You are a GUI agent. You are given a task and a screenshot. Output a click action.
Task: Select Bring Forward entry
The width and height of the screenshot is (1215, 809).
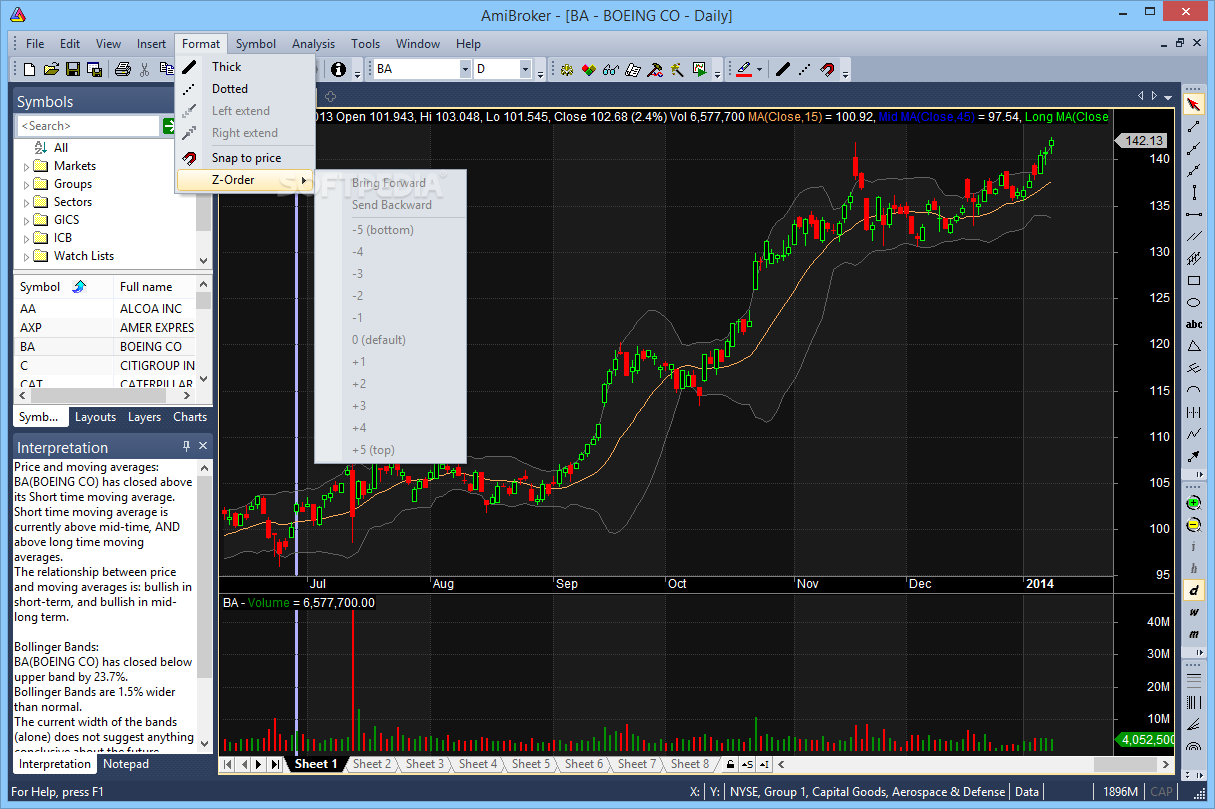pyautogui.click(x=390, y=183)
